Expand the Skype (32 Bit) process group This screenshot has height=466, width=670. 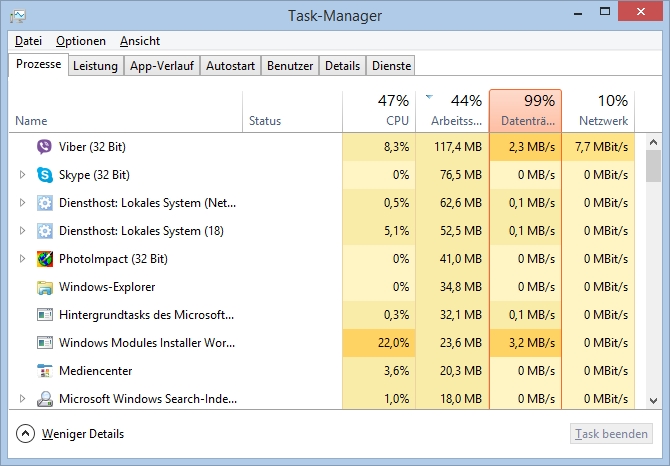[x=22, y=175]
